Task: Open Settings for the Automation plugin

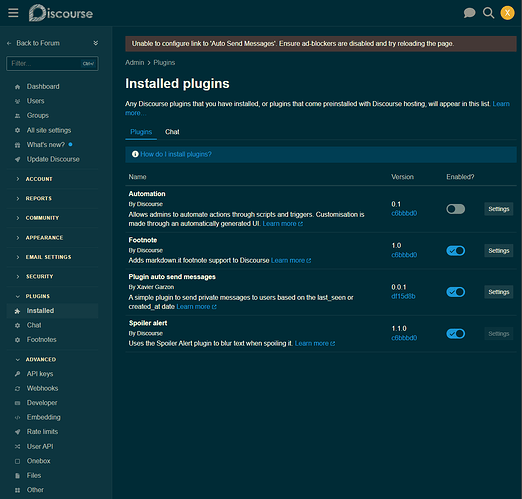Action: 498,209
